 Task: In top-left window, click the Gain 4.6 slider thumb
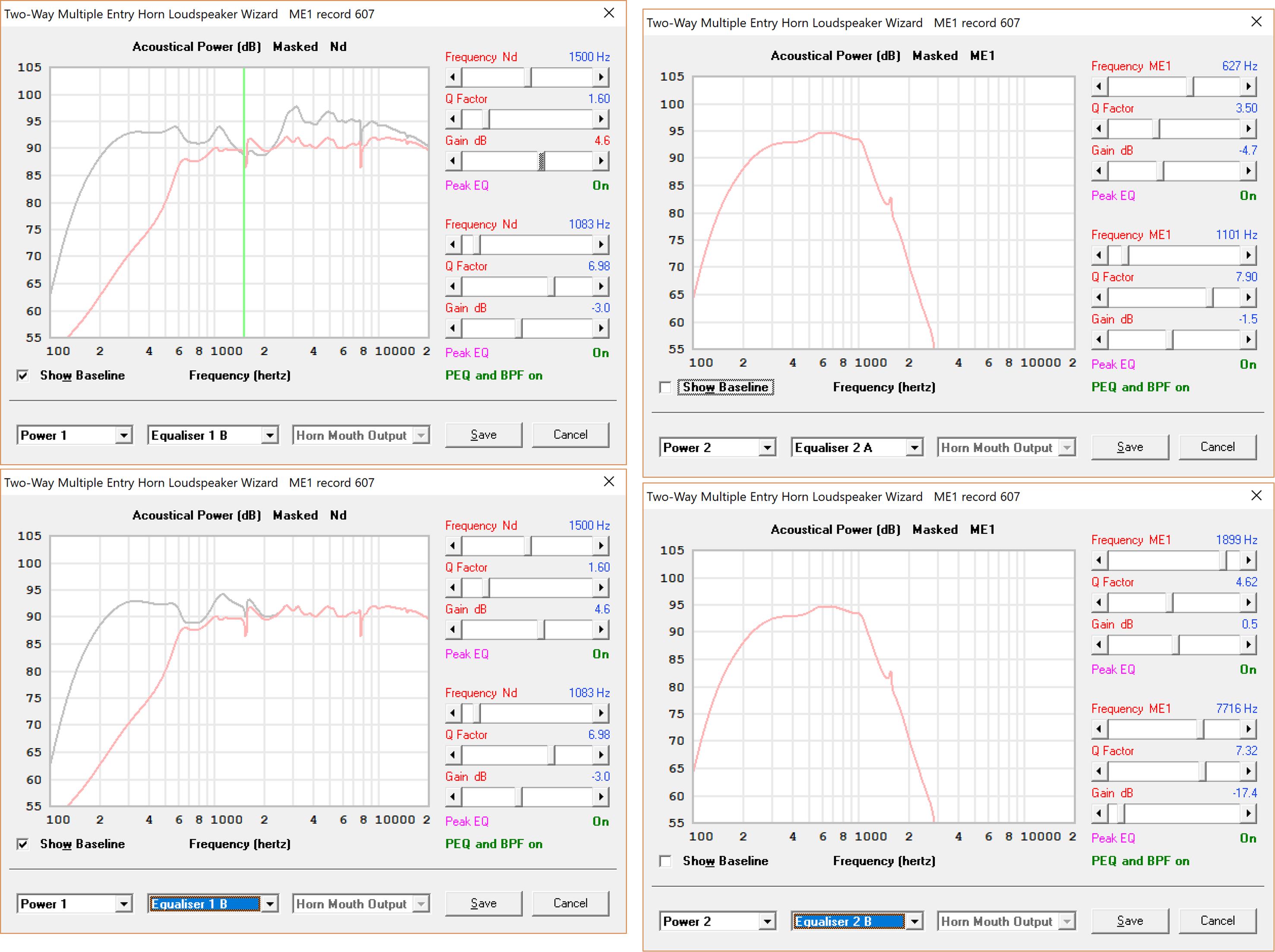pyautogui.click(x=542, y=161)
